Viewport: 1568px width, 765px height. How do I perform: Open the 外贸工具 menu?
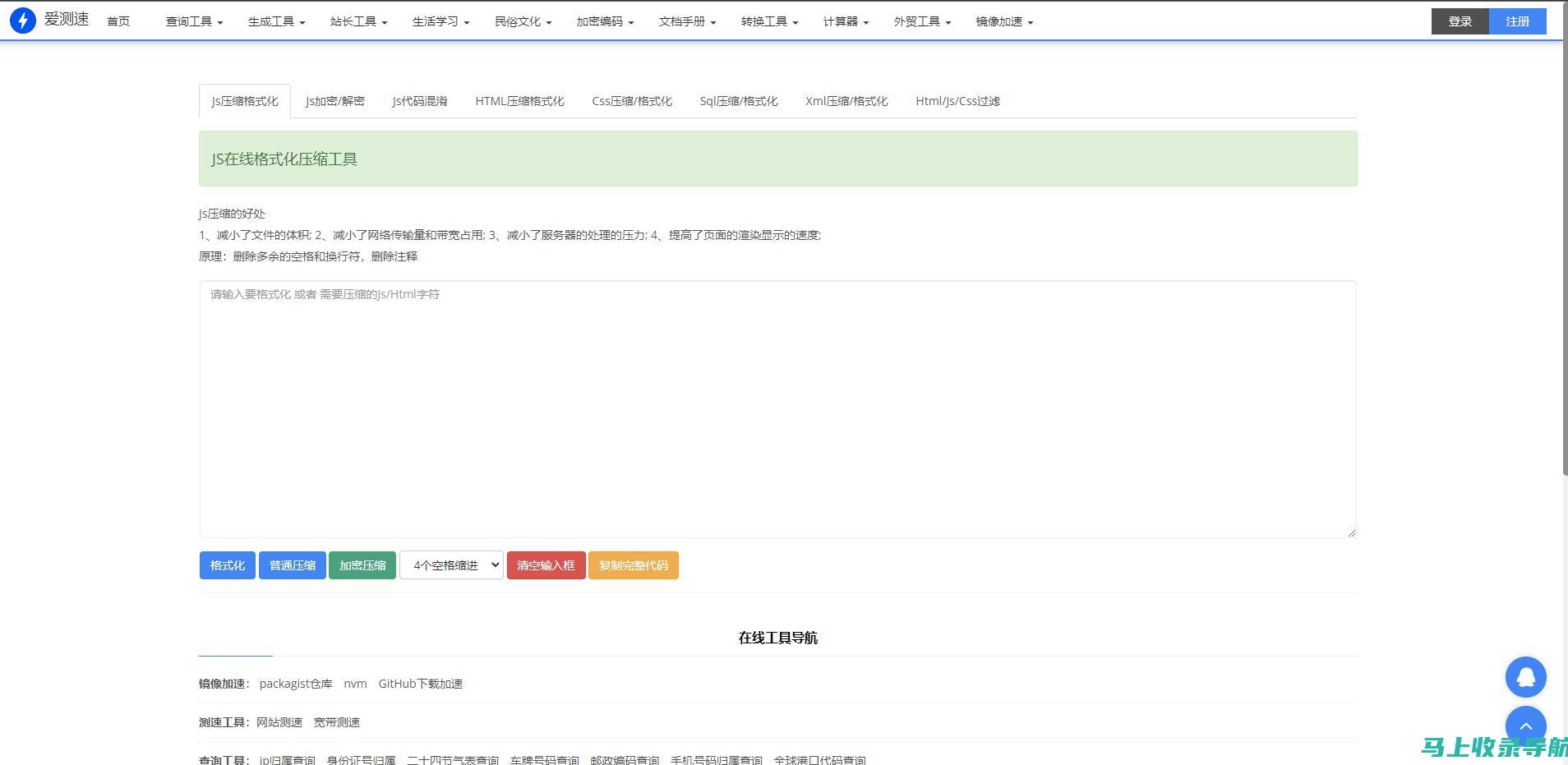tap(922, 21)
